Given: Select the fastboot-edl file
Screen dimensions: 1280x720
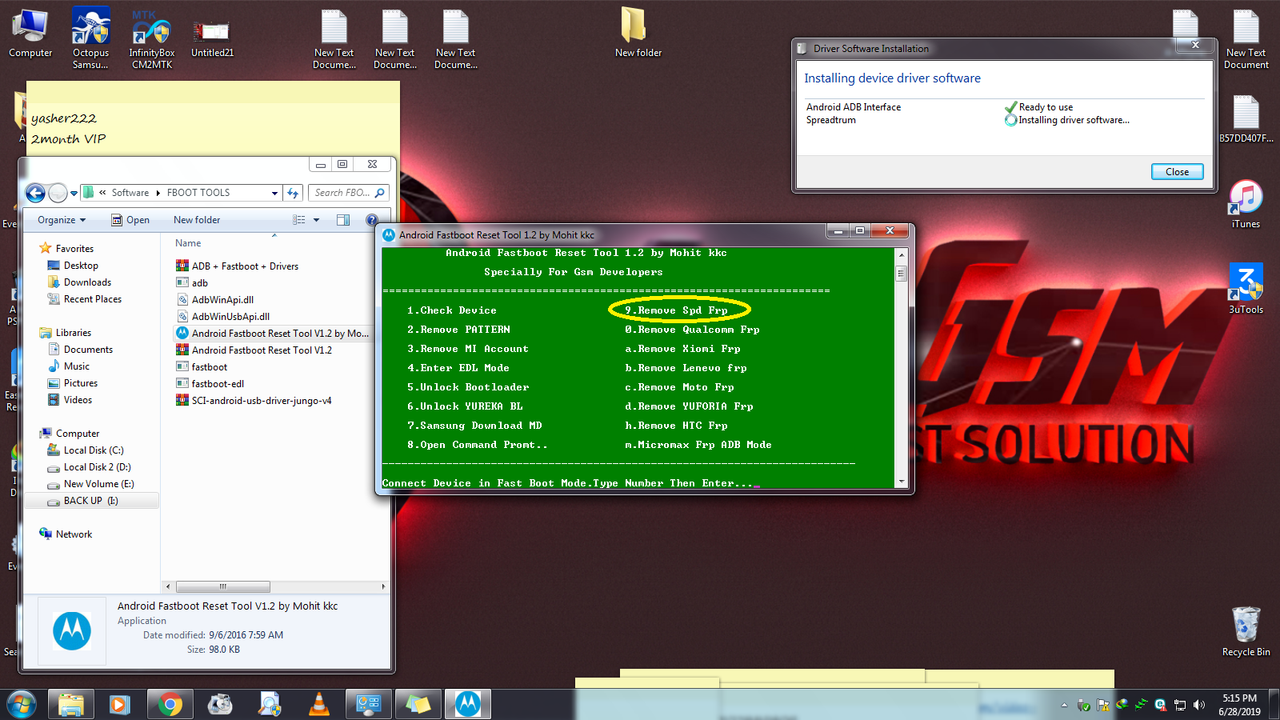Looking at the screenshot, I should 217,383.
